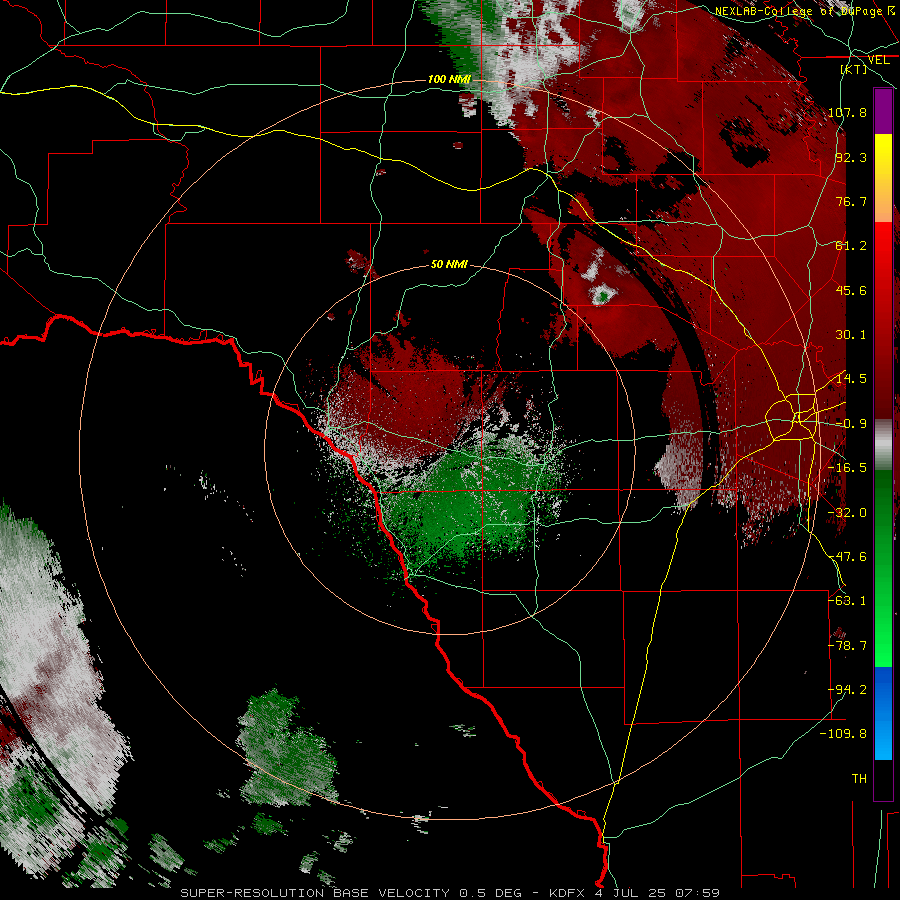Click the 107.8 velocity scale value
This screenshot has height=900, width=900.
(847, 112)
